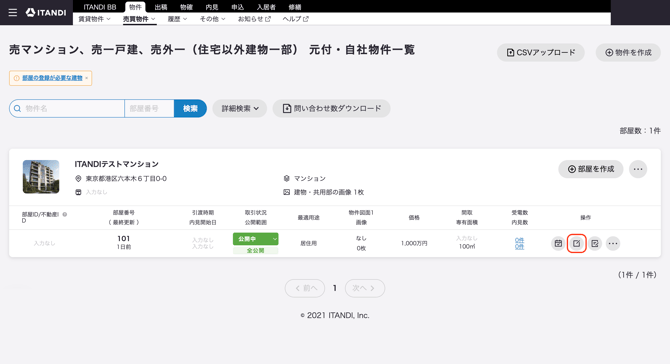Click the edit room icon for room 101
Screen dimensions: 670x364
coord(576,243)
